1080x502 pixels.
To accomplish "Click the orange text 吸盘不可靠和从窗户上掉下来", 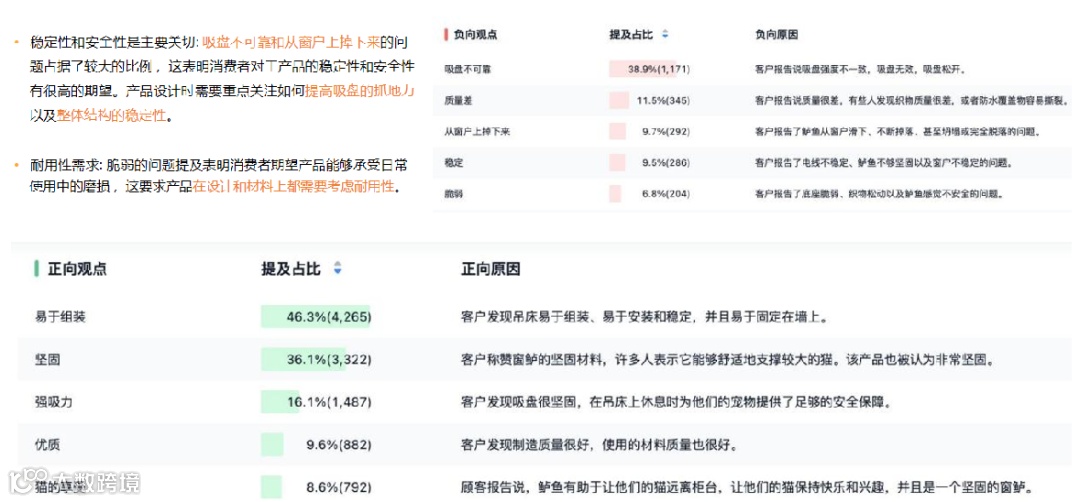I will click(291, 43).
